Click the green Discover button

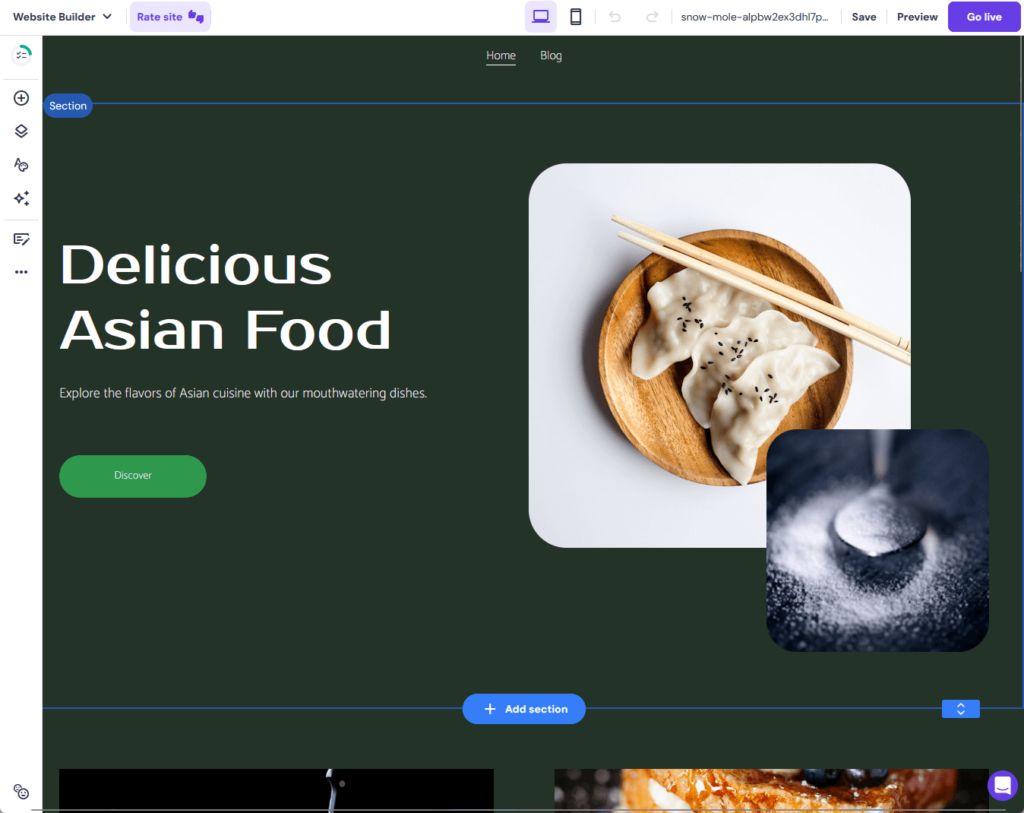click(x=133, y=476)
